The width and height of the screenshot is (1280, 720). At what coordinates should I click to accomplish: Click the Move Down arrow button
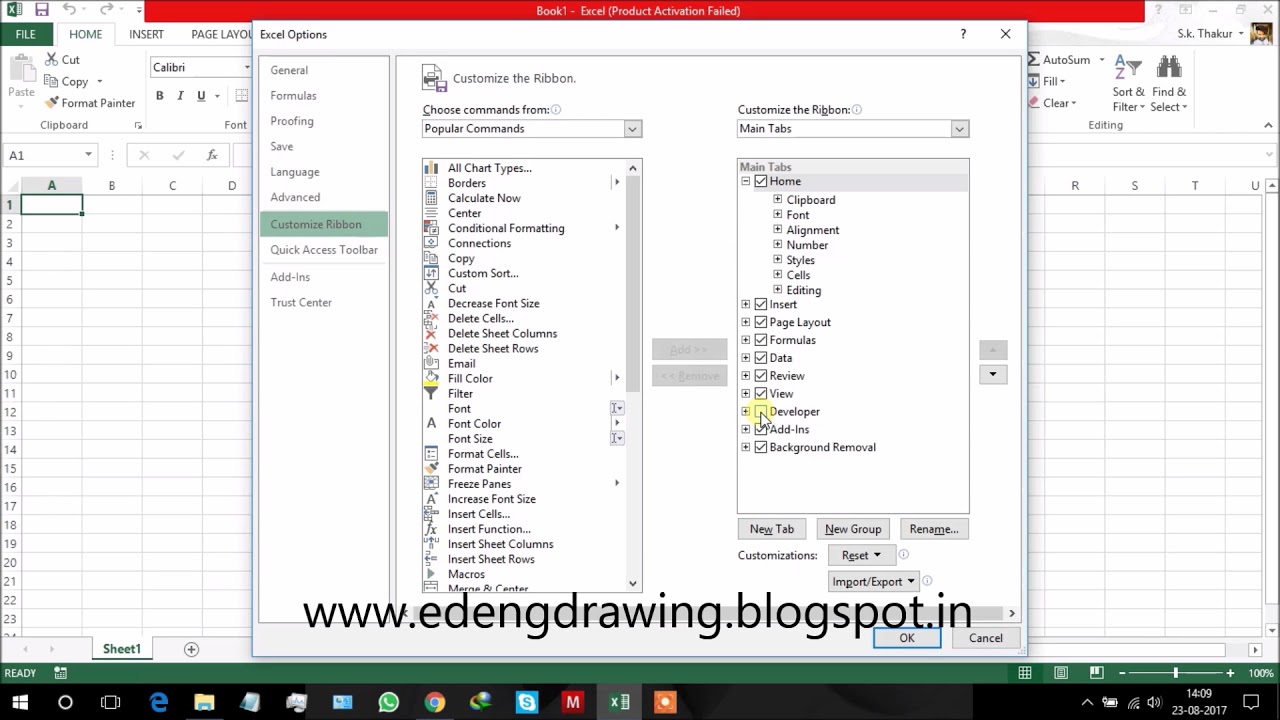click(x=993, y=374)
